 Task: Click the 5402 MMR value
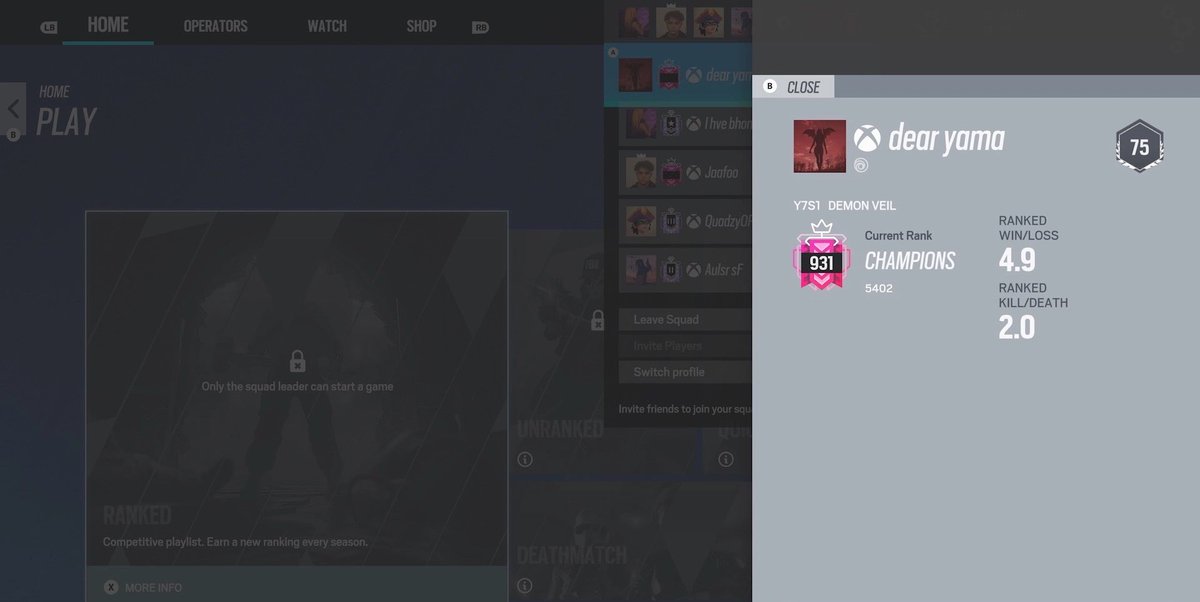click(879, 288)
